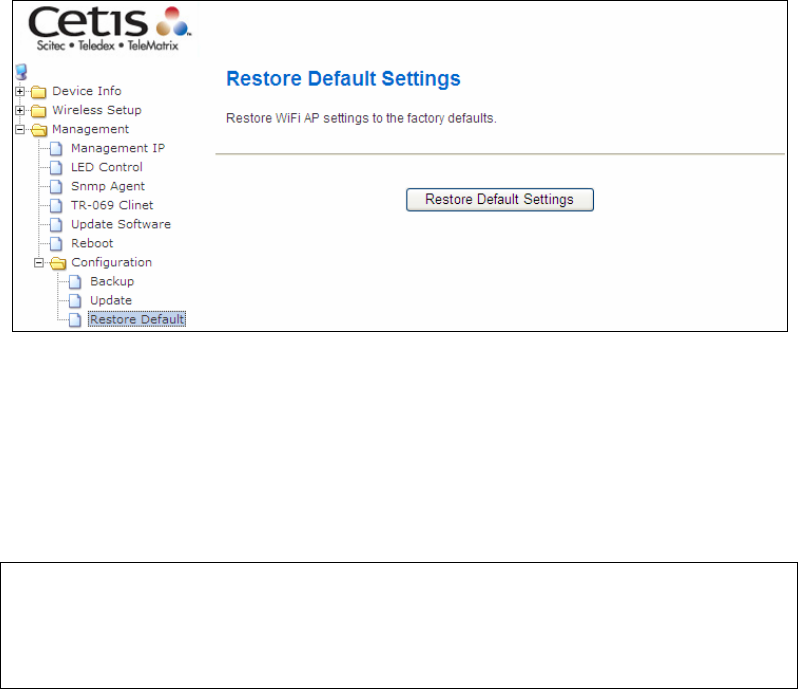
Task: Click the Reboot page icon
Action: (56, 244)
